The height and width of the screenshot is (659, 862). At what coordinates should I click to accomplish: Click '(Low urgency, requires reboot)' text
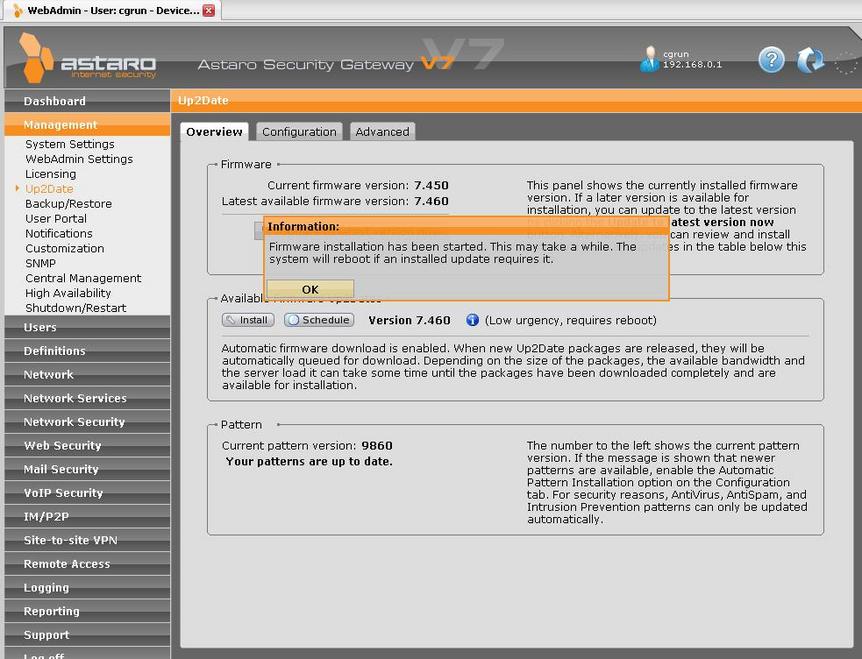pos(571,320)
